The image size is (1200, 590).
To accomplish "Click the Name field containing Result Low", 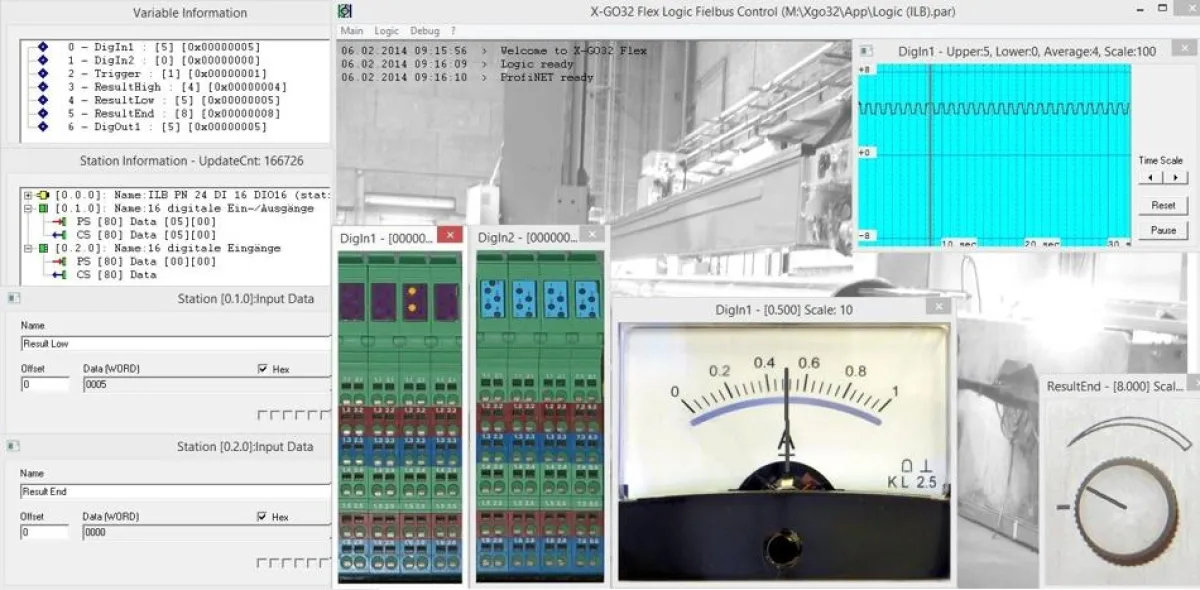I will [x=175, y=343].
